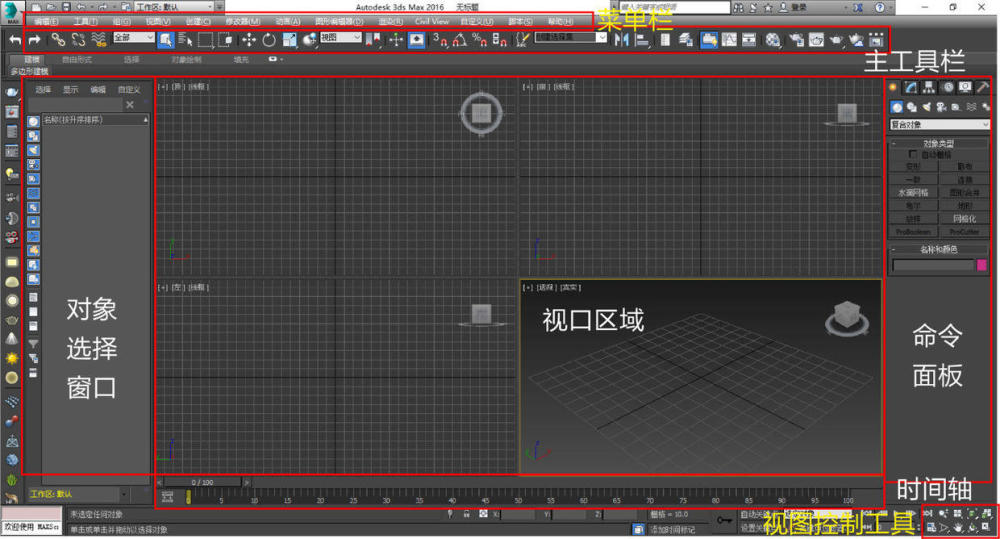Activate the Select and Rotate tool
The height and width of the screenshot is (539, 1000).
tap(269, 40)
